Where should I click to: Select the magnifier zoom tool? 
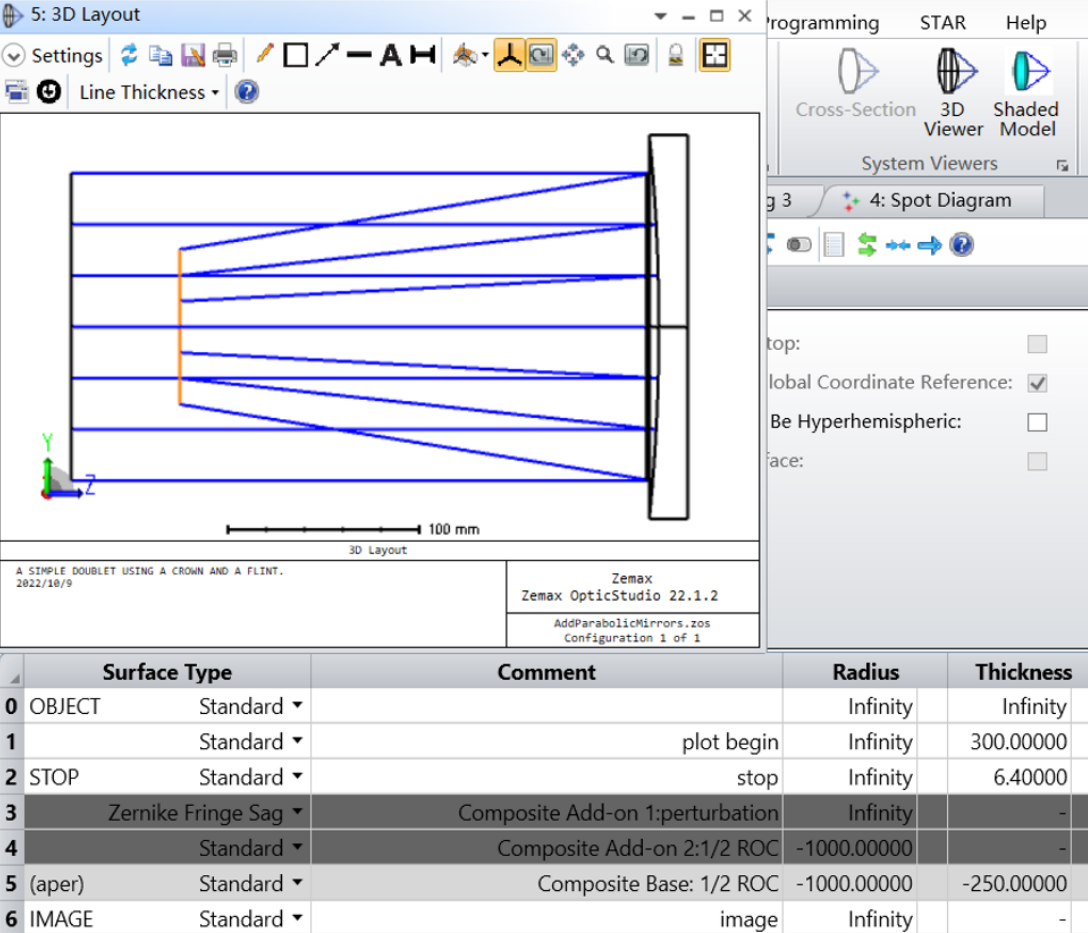point(605,55)
